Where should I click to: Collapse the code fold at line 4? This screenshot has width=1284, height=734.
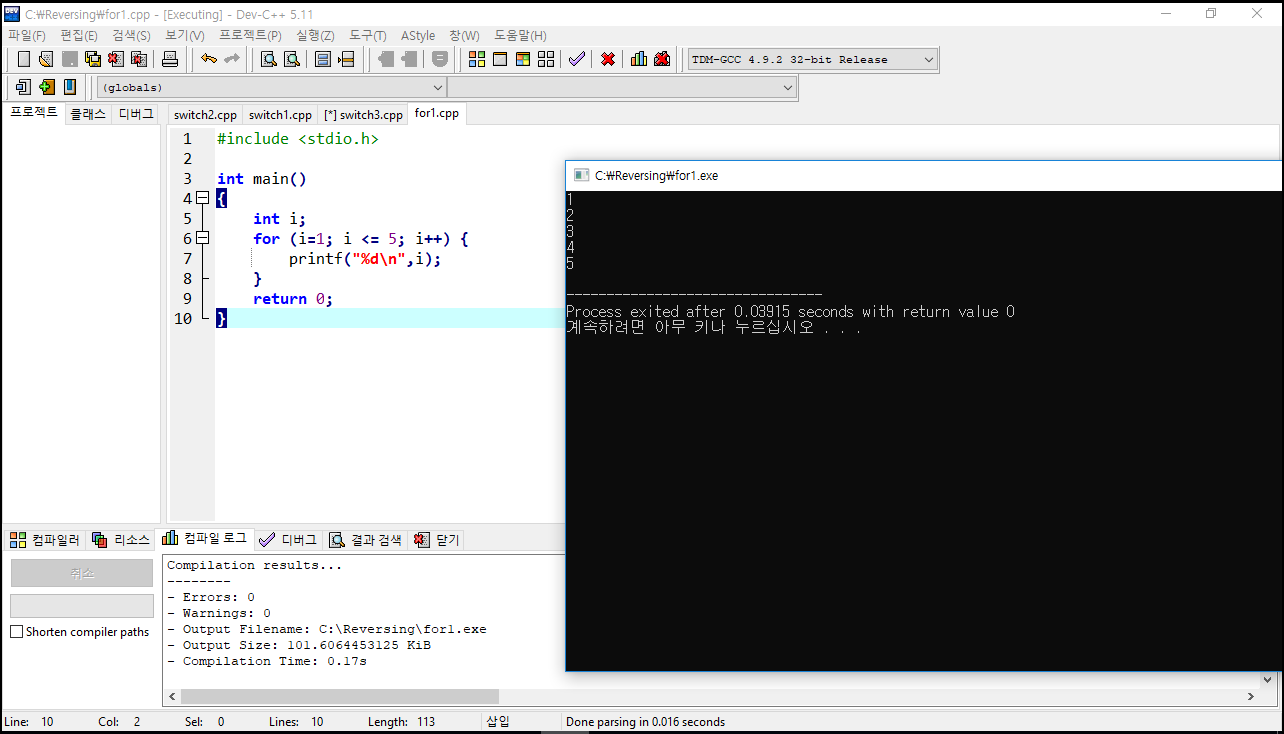point(203,198)
